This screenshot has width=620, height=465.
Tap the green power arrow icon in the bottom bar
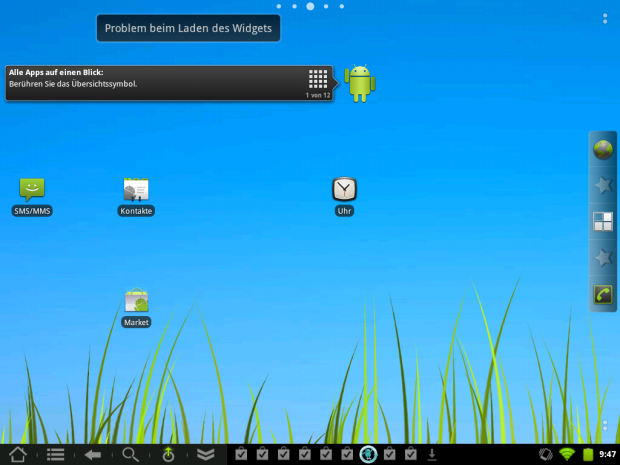(168, 455)
